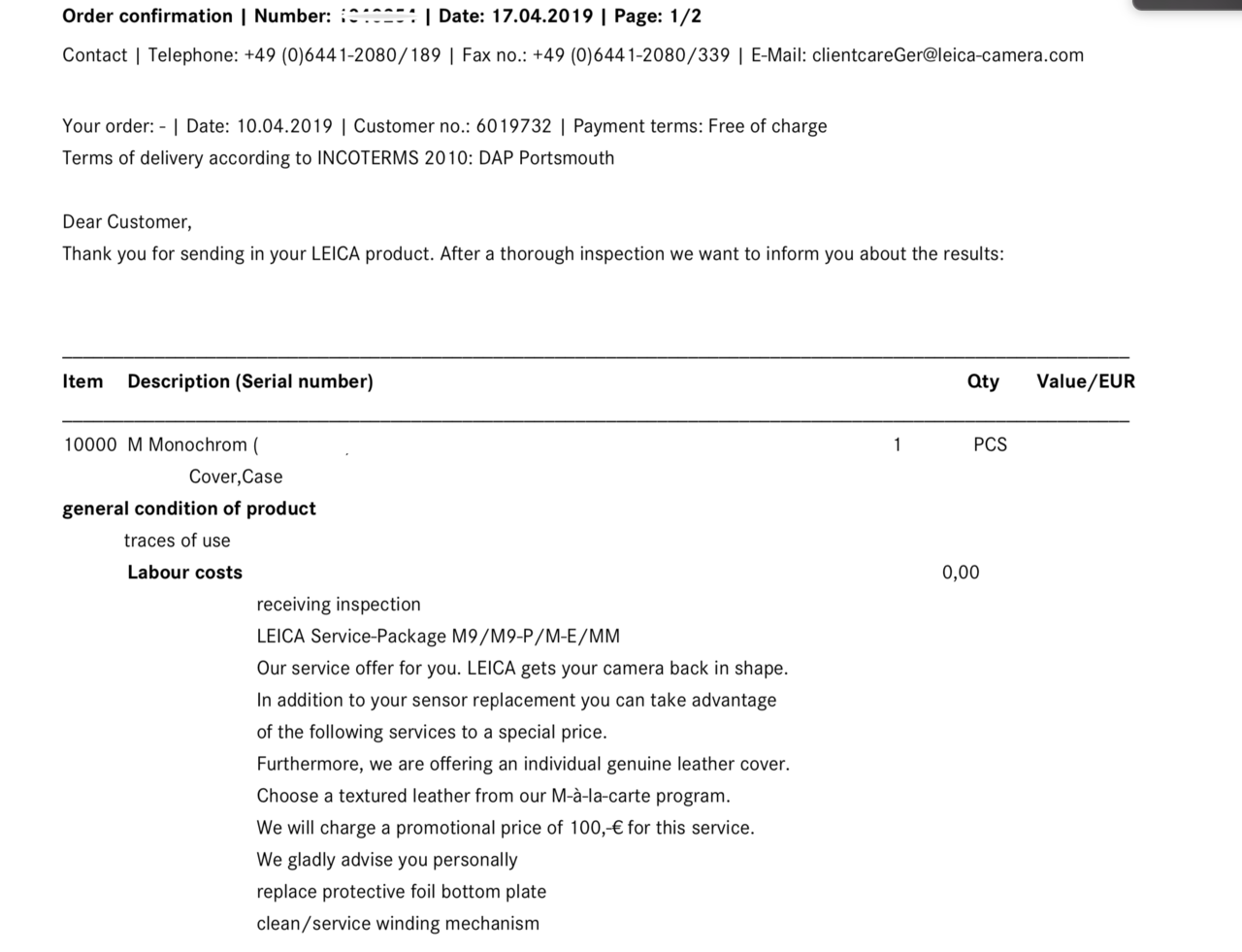Click item number 10000 in the table

coord(89,445)
